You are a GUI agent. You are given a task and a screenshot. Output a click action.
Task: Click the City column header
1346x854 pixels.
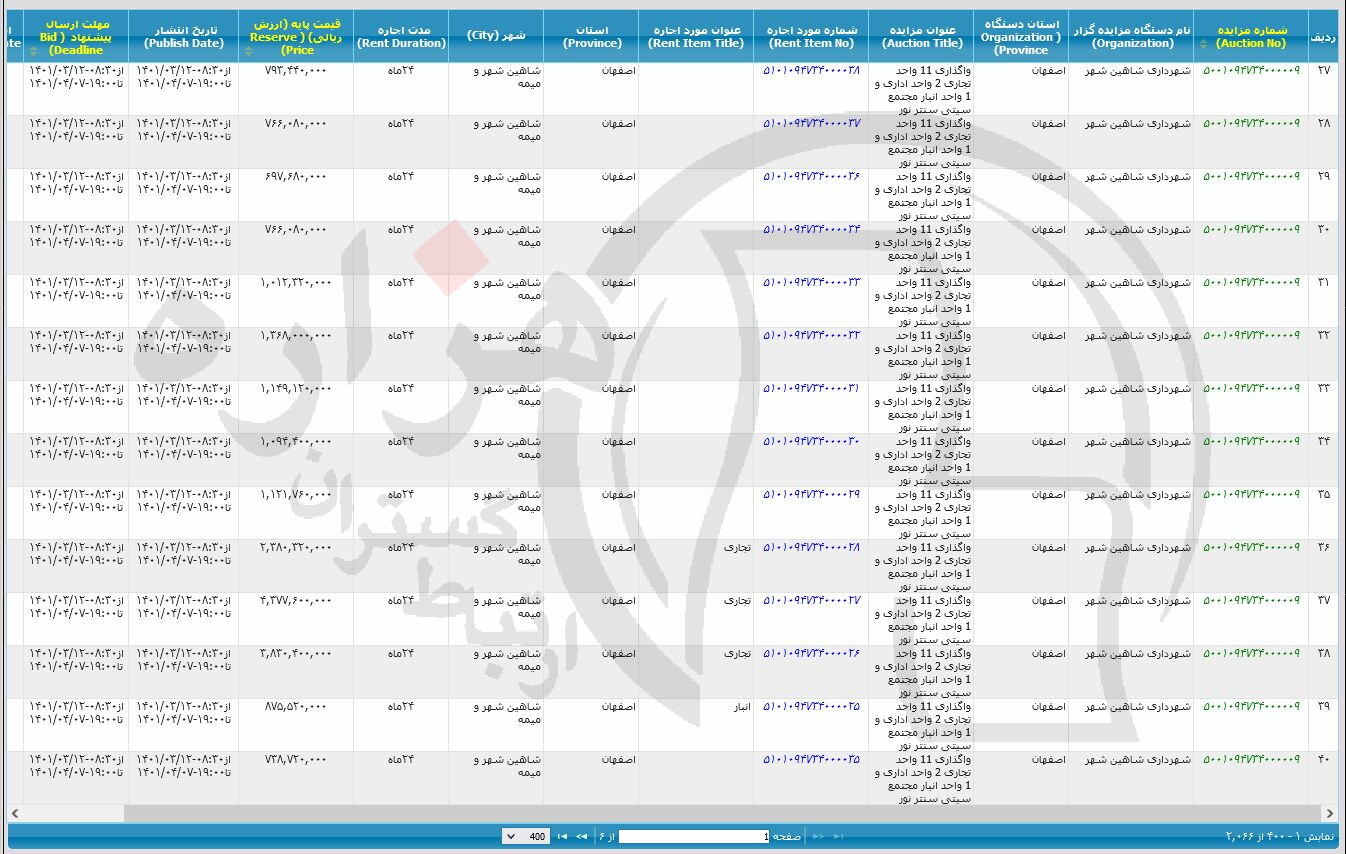pyautogui.click(x=497, y=37)
